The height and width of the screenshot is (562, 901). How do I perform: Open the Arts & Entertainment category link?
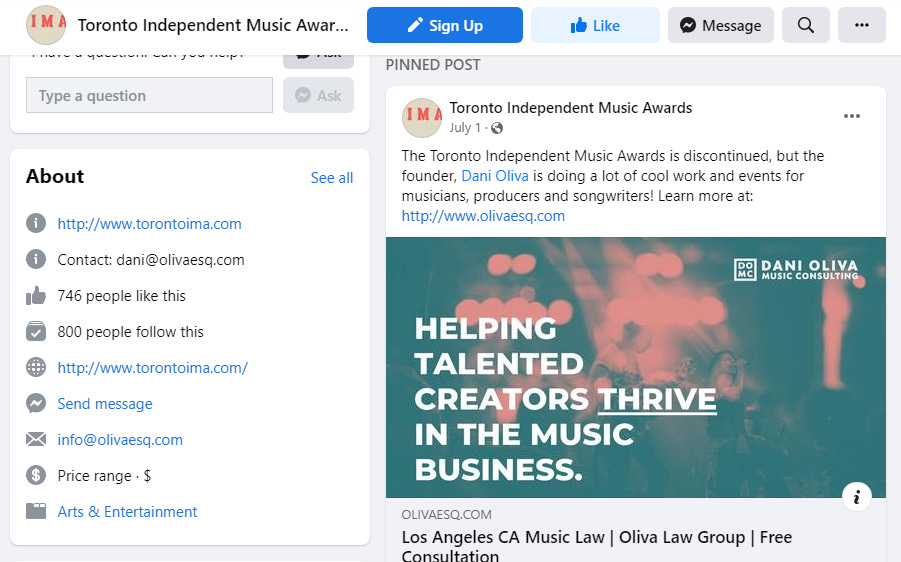(x=127, y=512)
